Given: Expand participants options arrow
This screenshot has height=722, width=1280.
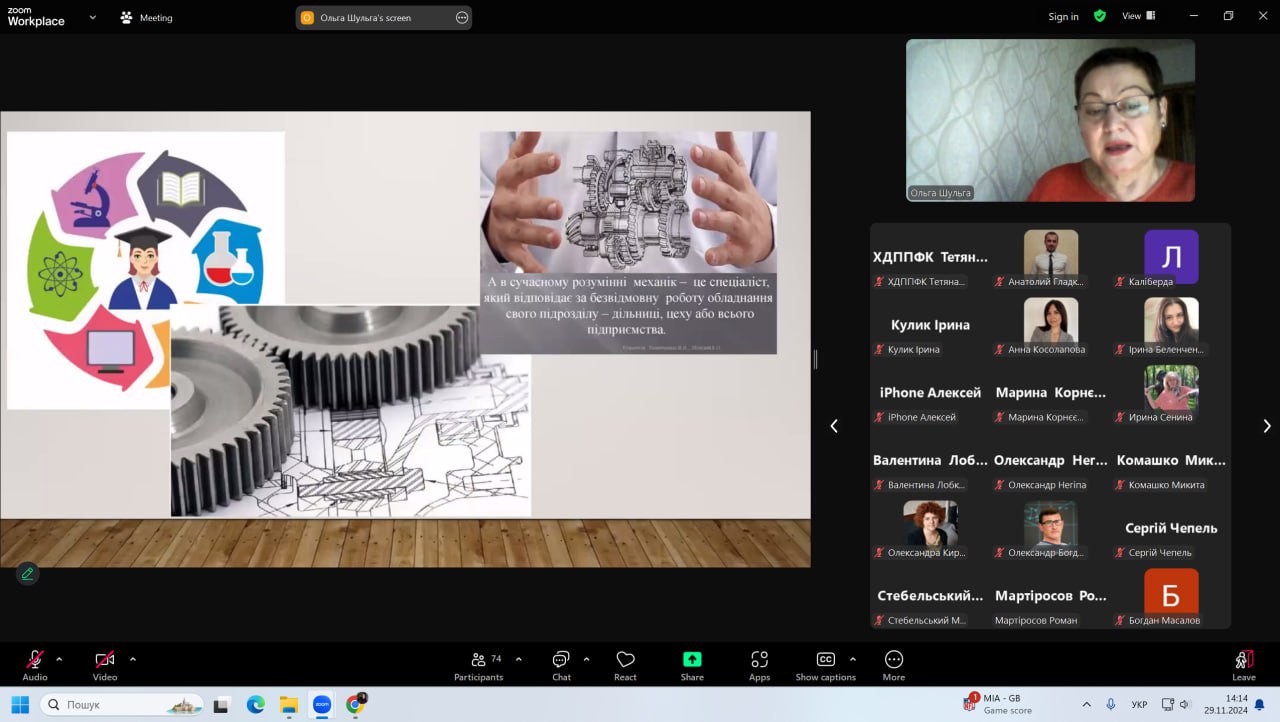Looking at the screenshot, I should tap(518, 659).
